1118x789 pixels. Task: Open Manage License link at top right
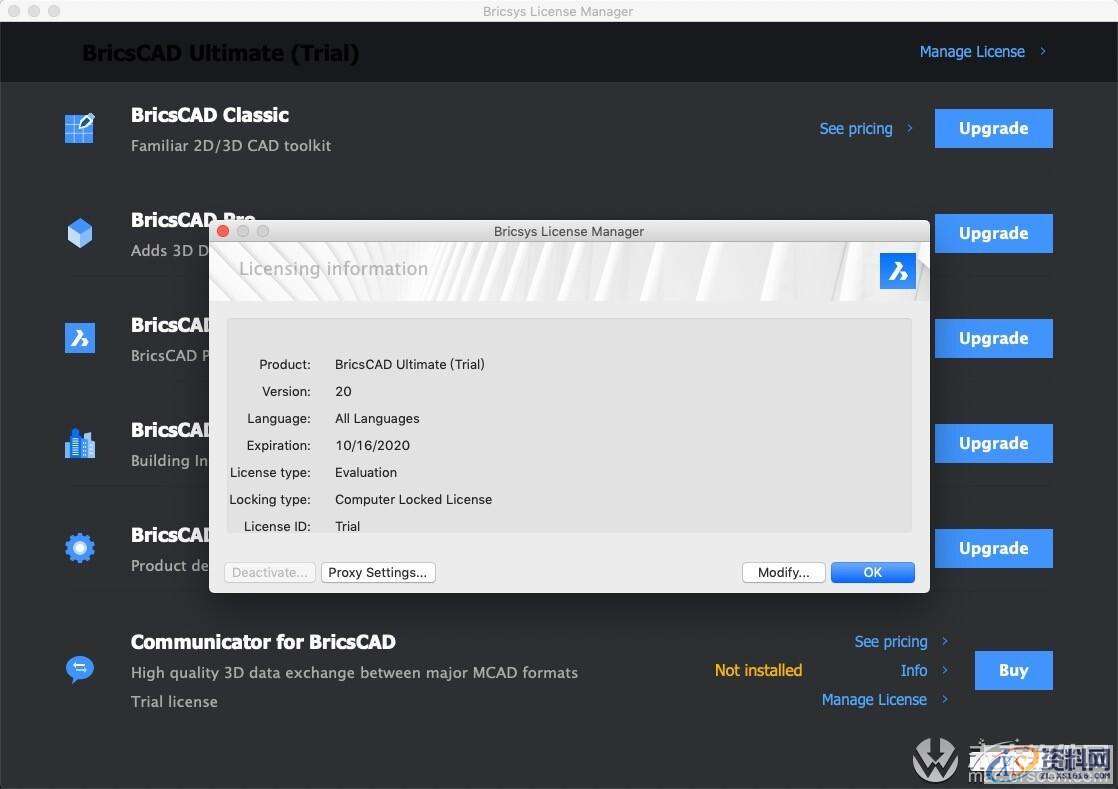972,51
